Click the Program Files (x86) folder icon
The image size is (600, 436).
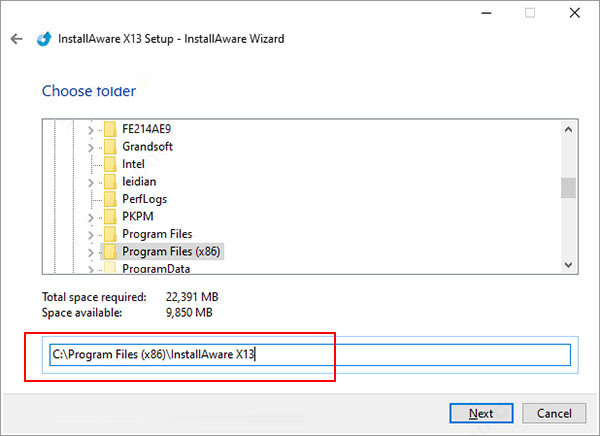coord(110,251)
